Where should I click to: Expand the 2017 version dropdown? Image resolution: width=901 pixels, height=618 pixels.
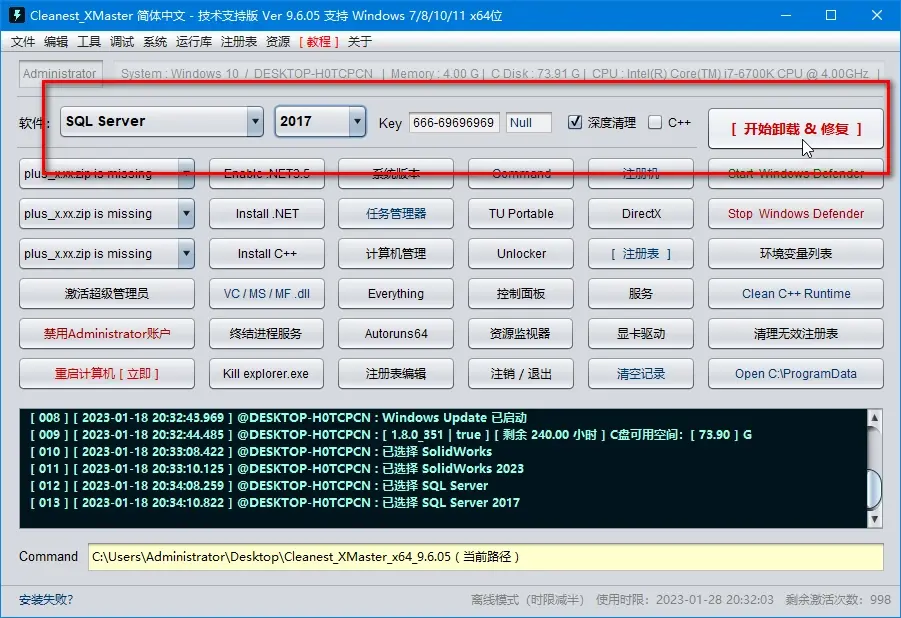coord(357,121)
